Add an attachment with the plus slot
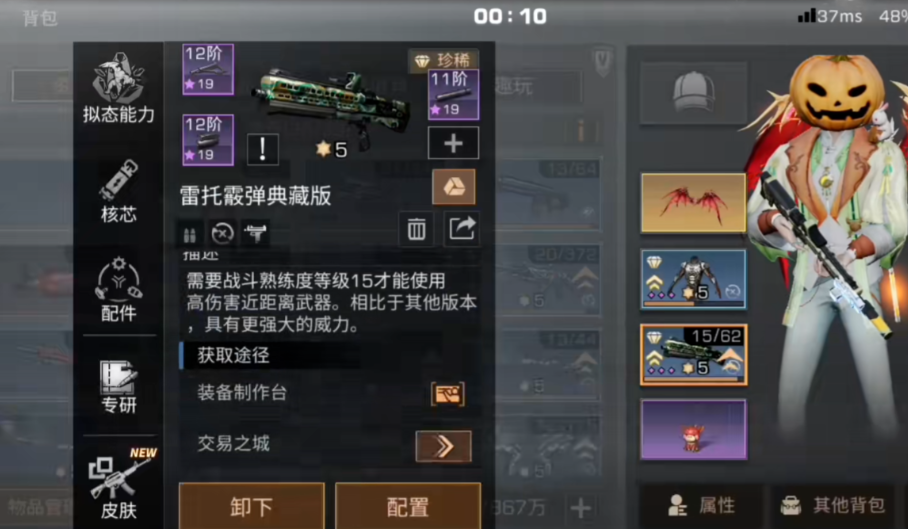The image size is (908, 529). tap(453, 143)
